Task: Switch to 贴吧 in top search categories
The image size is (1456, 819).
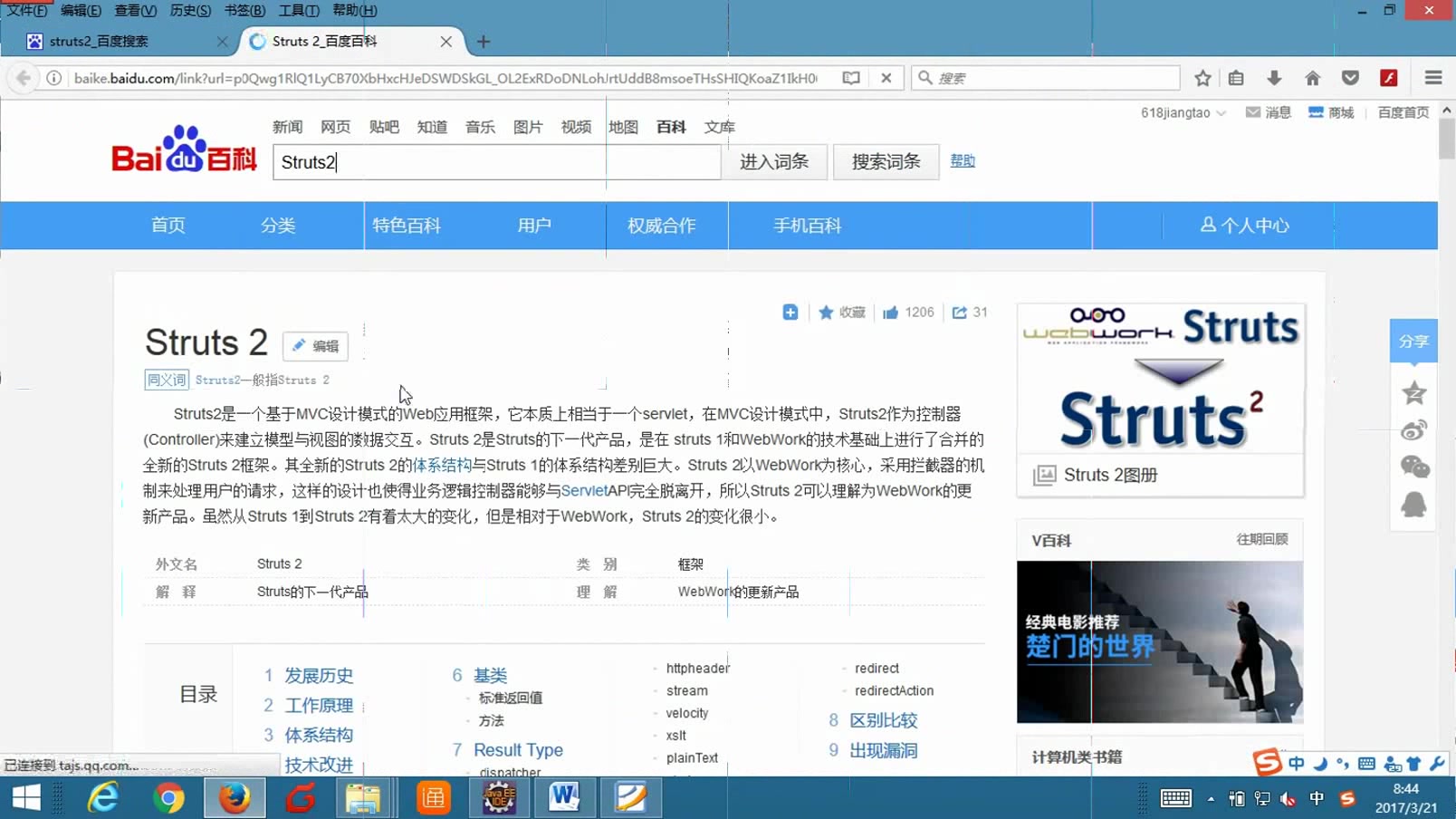Action: pos(384,127)
